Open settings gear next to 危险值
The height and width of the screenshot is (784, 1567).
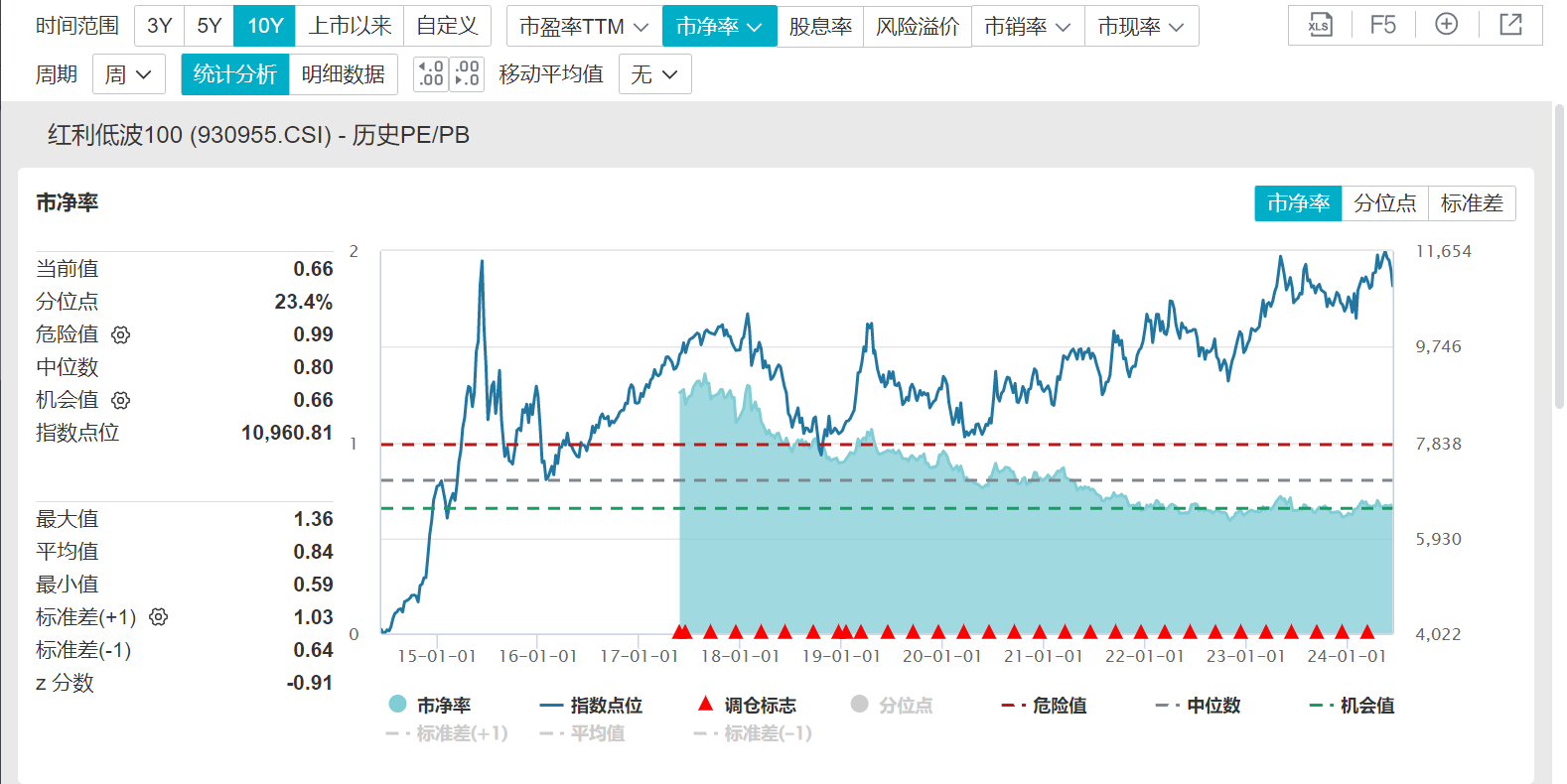click(121, 335)
